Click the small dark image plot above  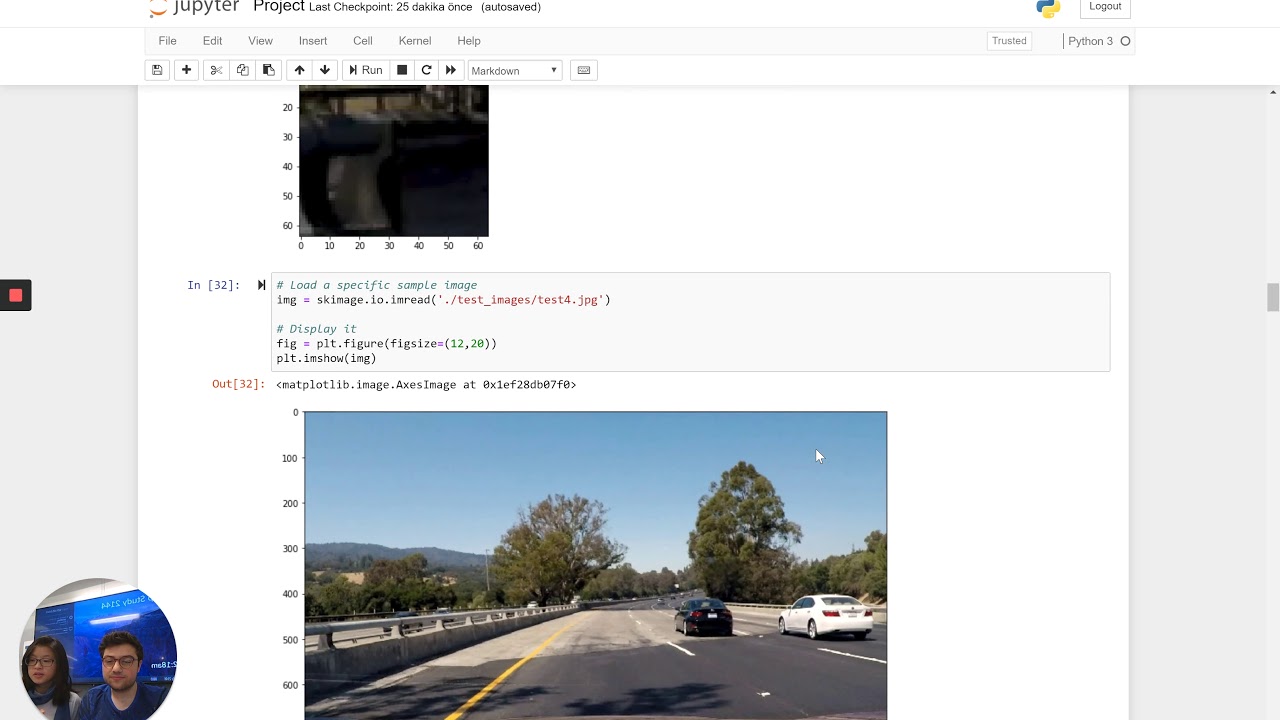tap(394, 160)
